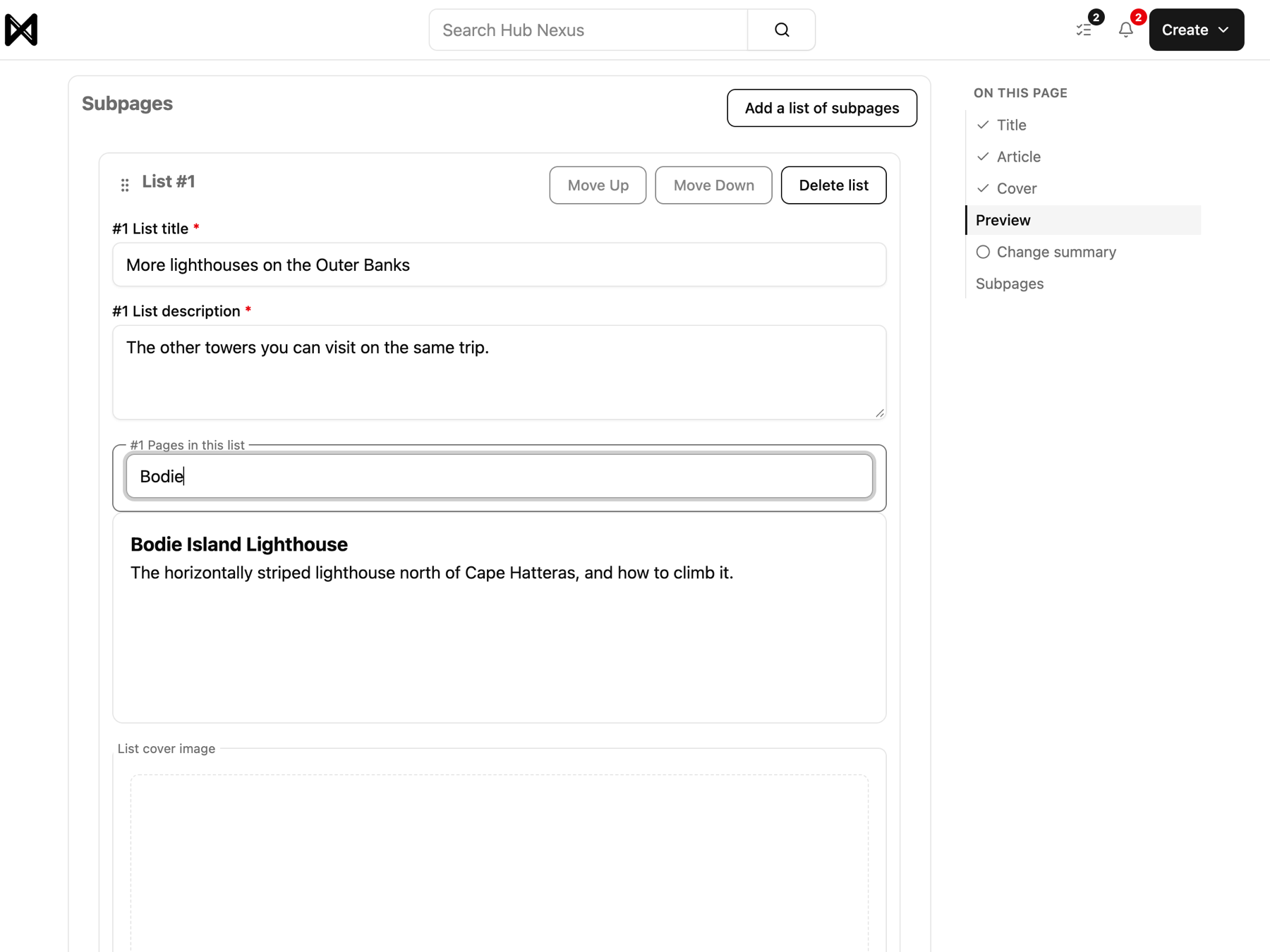Jump to Cover section
Viewport: 1270px width, 952px height.
pyautogui.click(x=1016, y=188)
